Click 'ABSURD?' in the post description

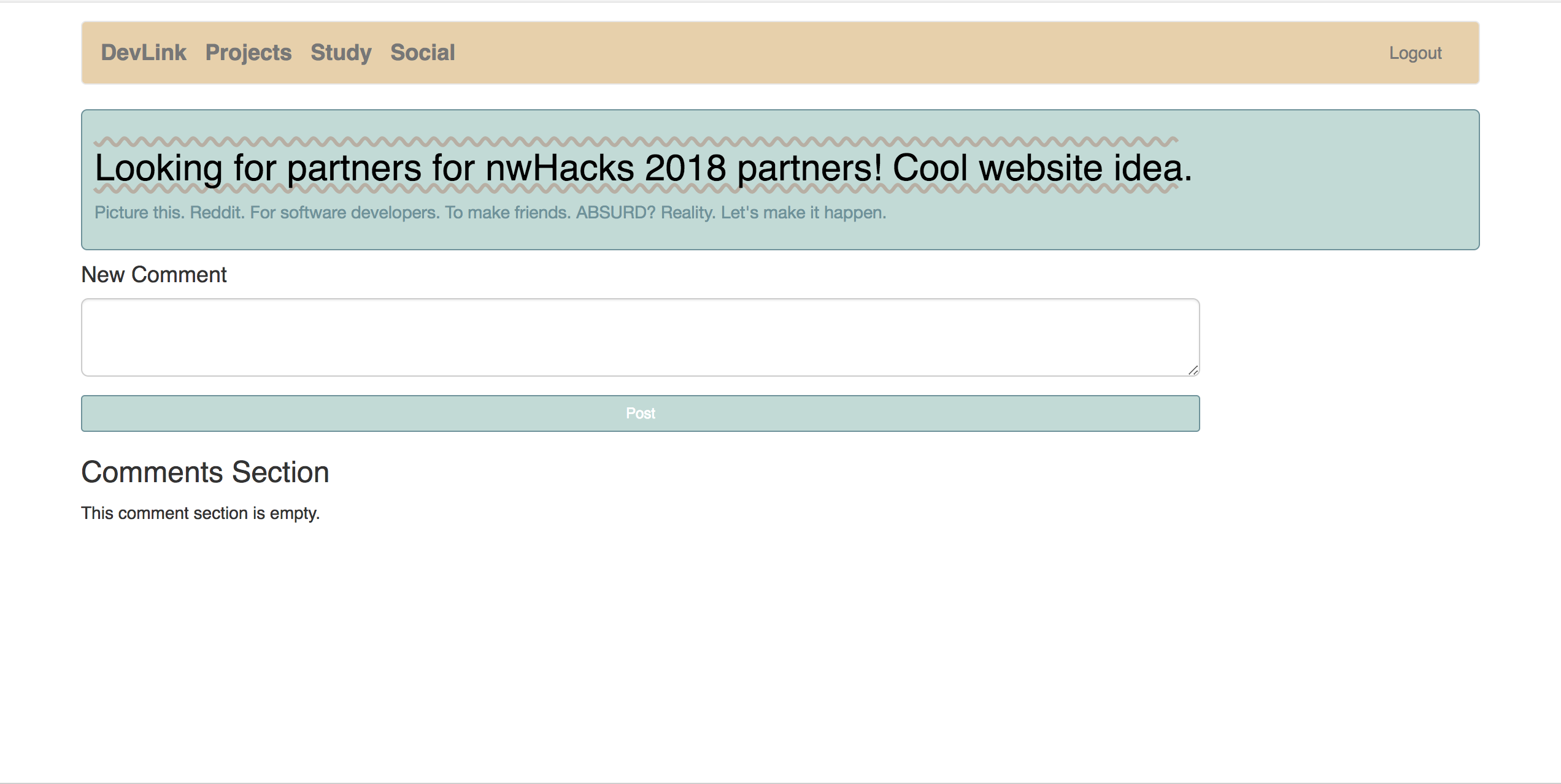coord(615,213)
